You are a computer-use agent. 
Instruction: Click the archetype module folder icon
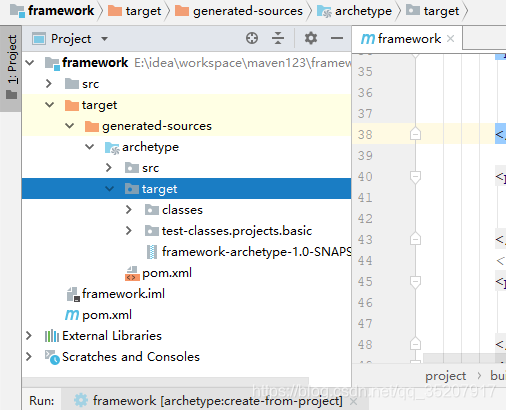[x=112, y=148]
